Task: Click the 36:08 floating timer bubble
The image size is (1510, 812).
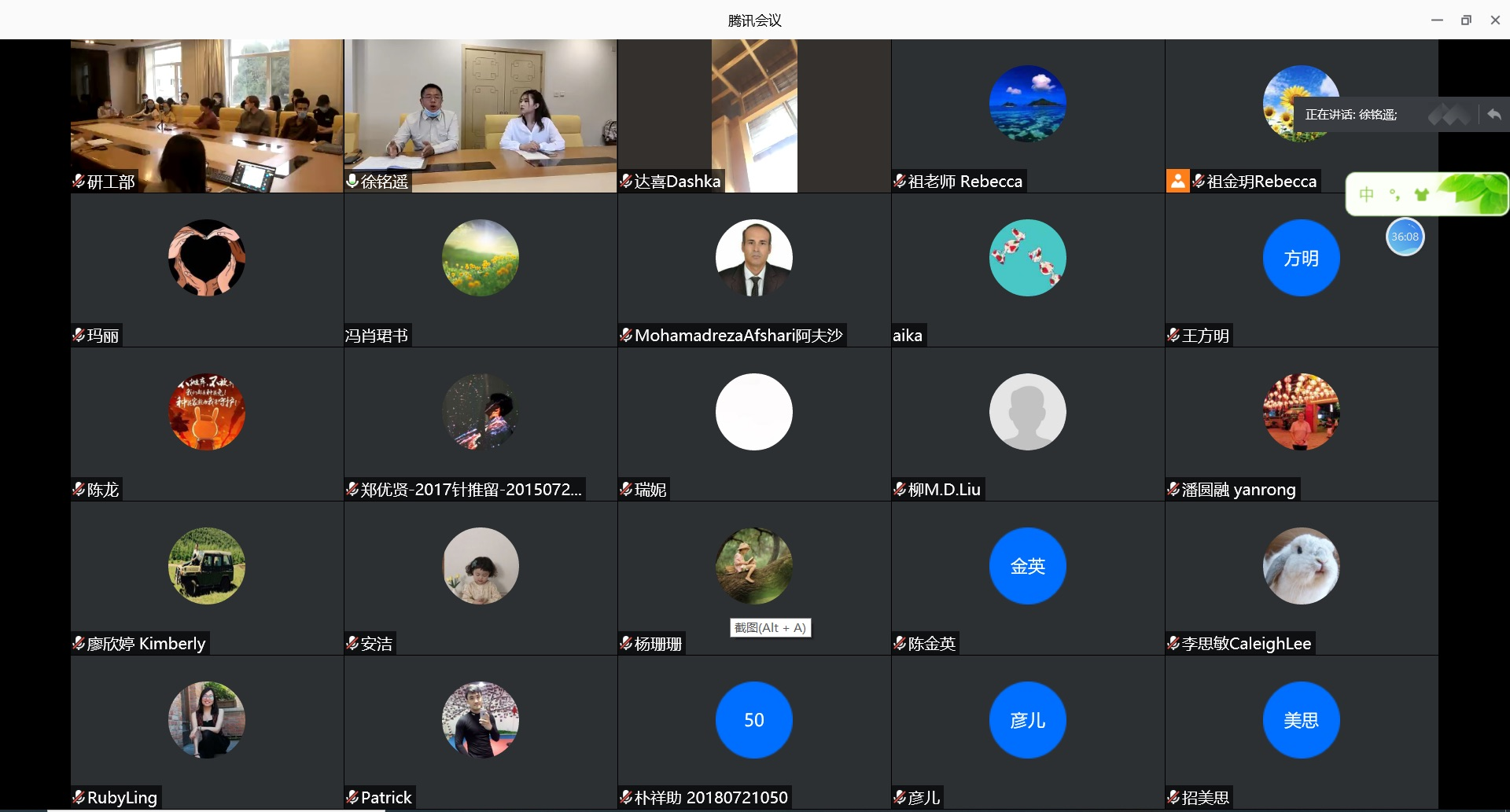Action: 1405,237
